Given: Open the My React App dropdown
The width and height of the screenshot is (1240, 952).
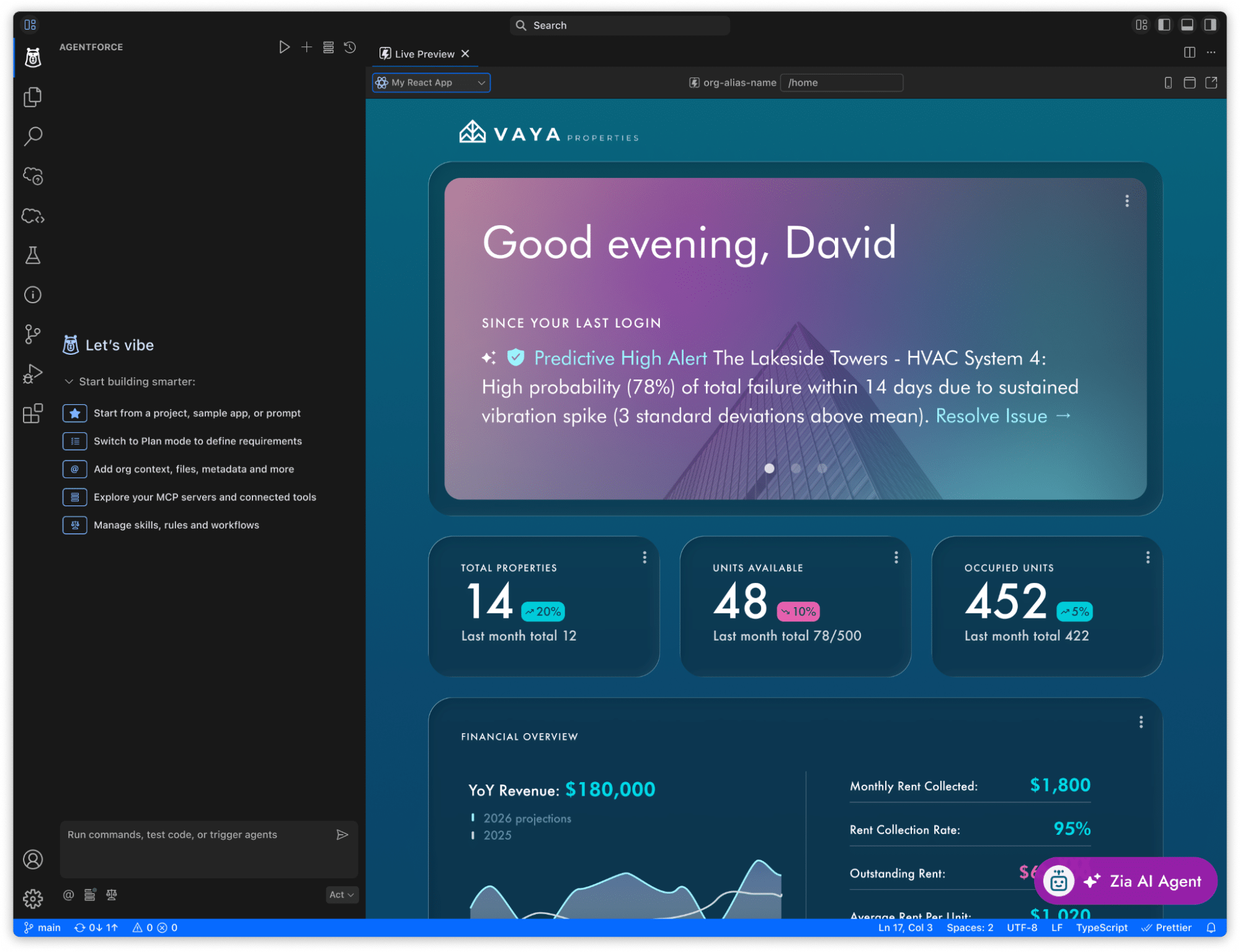Looking at the screenshot, I should tap(430, 82).
